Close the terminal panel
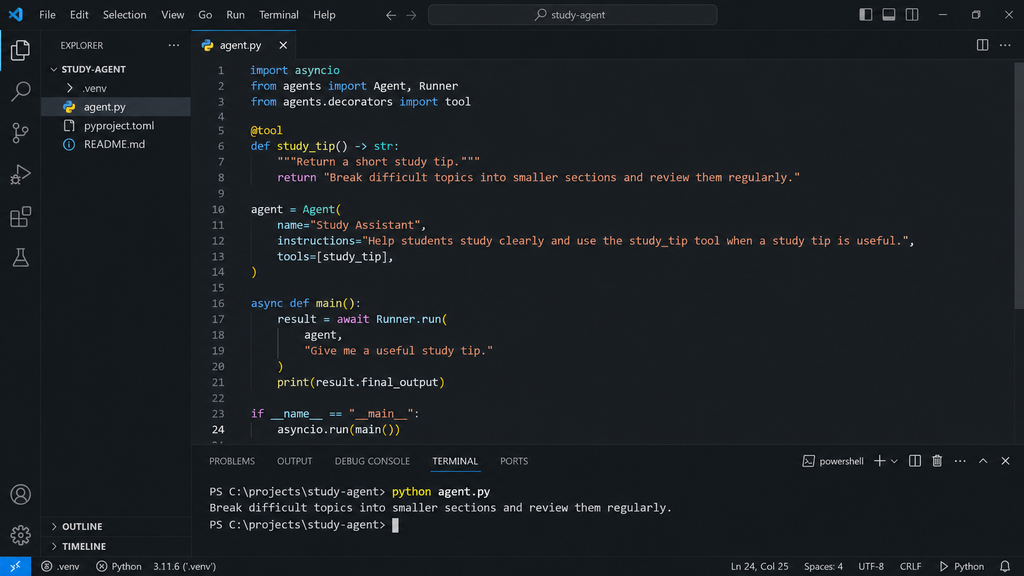 coord(1006,461)
